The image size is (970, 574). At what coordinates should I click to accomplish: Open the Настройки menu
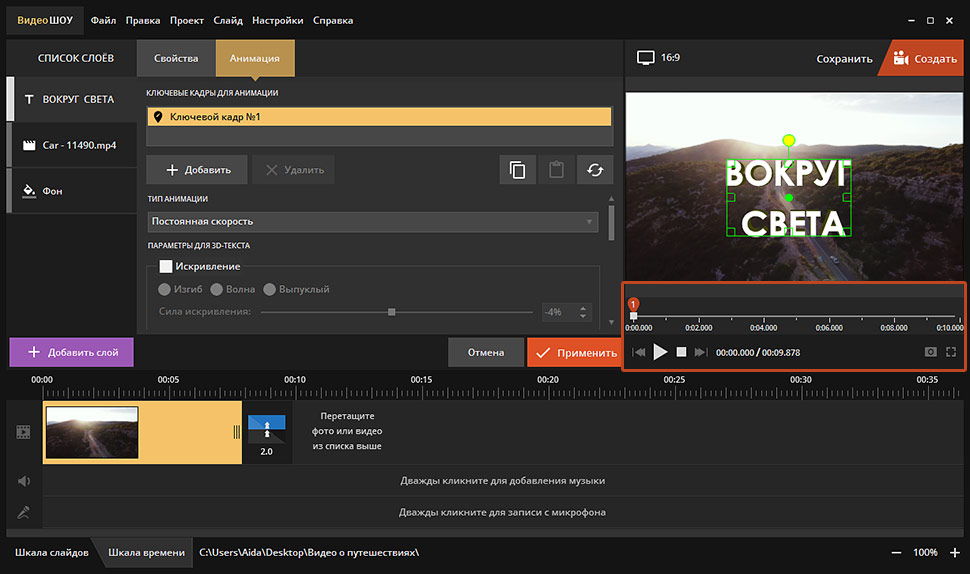click(x=278, y=20)
